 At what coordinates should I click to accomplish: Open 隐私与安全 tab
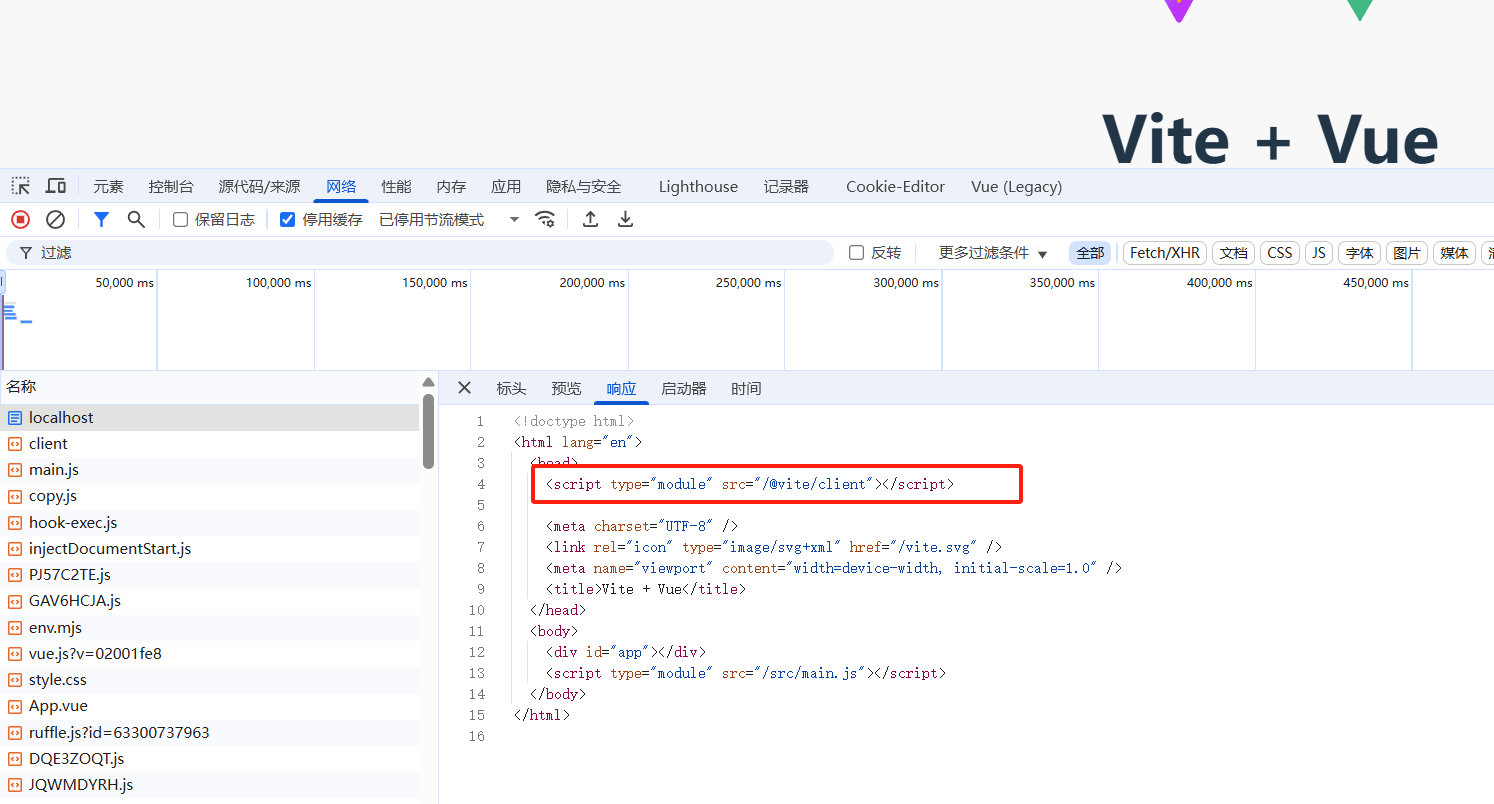[584, 186]
